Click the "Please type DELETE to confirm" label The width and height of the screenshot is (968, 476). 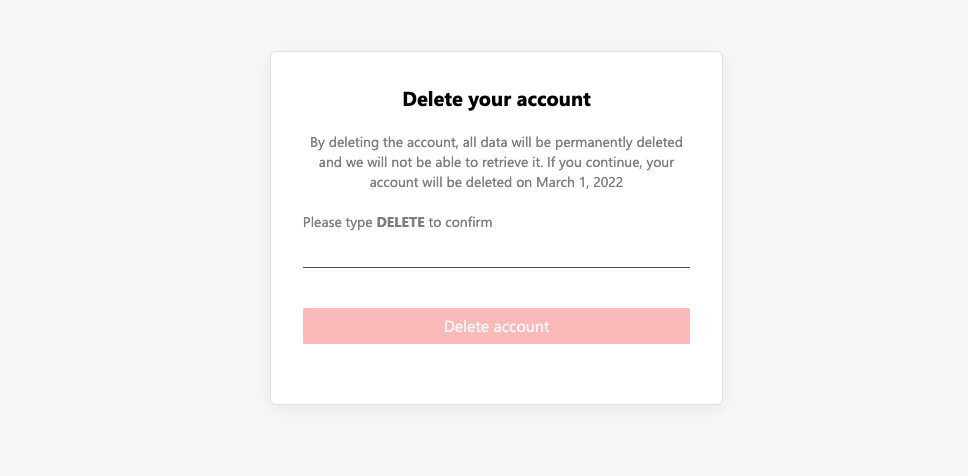(397, 222)
